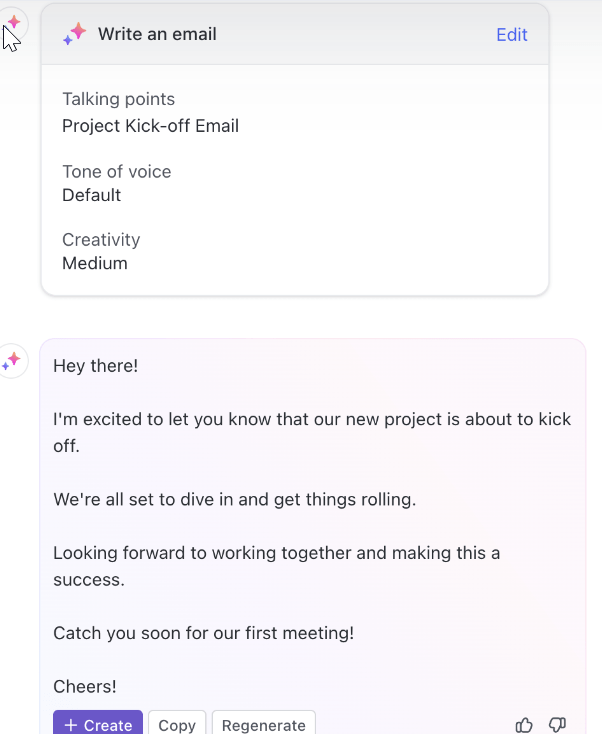Viewport: 602px width, 734px height.
Task: Click the thumbs up icon
Action: click(x=524, y=725)
